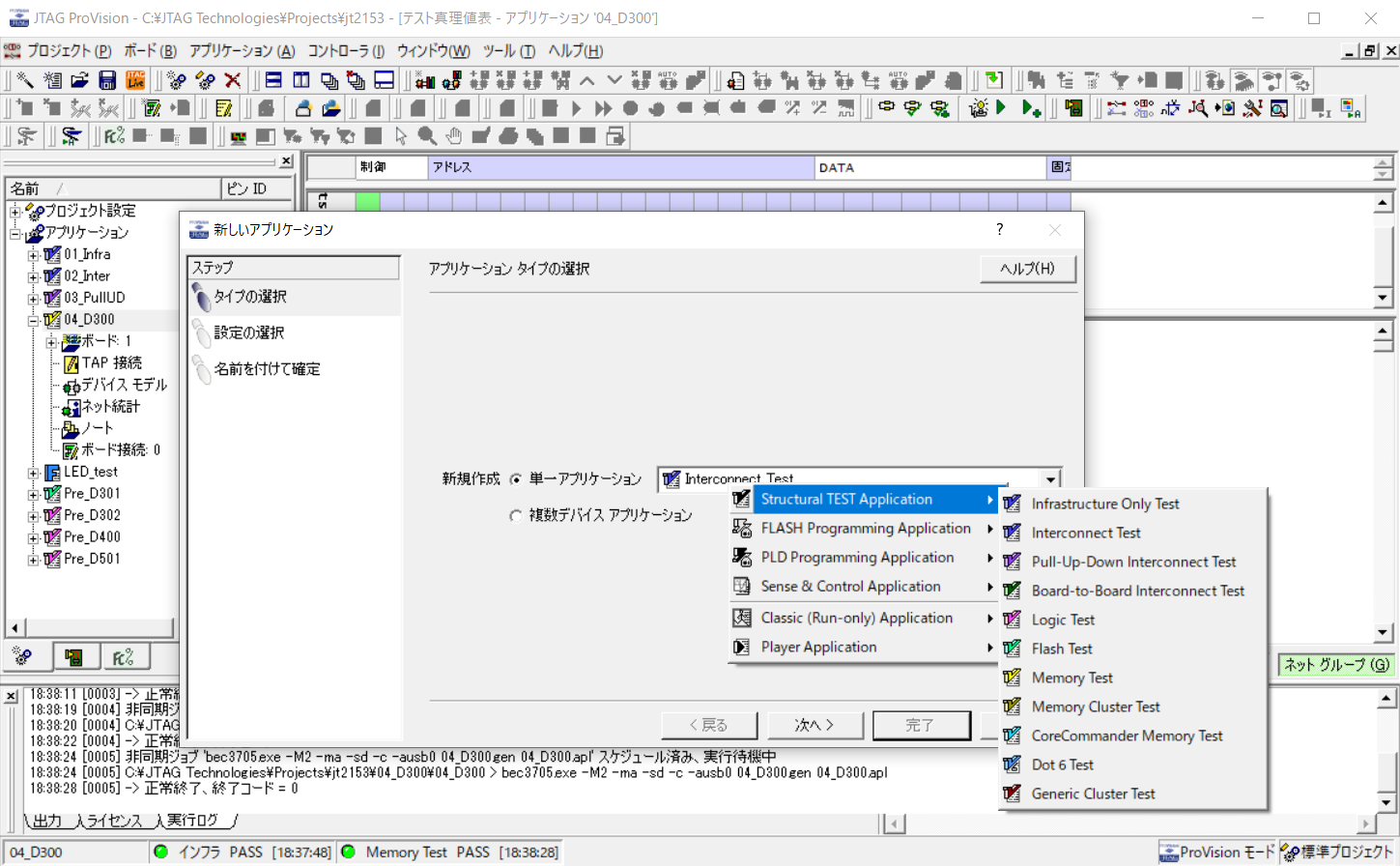Viewport: 1400px width, 866px height.
Task: Click the tile windows vertically icon
Action: pyautogui.click(x=301, y=80)
